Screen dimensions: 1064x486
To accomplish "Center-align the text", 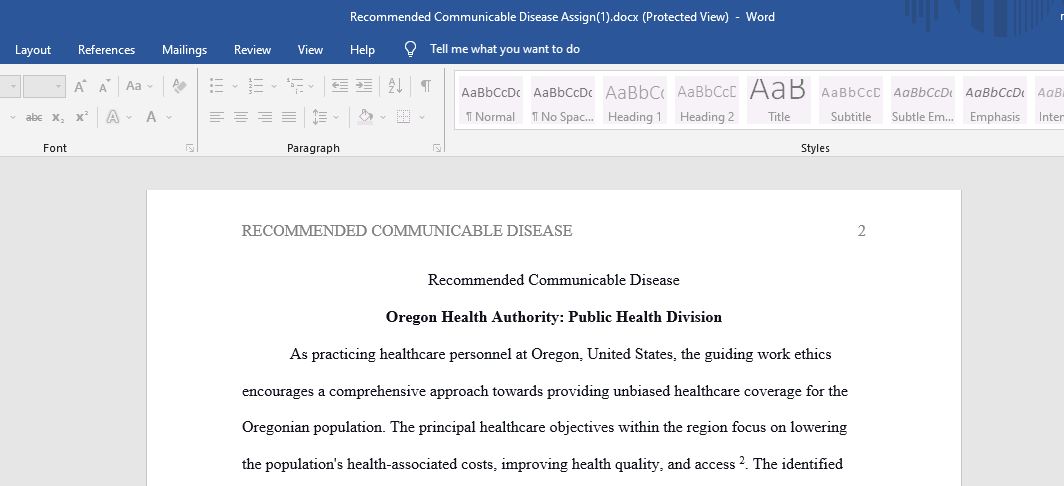I will click(x=241, y=117).
